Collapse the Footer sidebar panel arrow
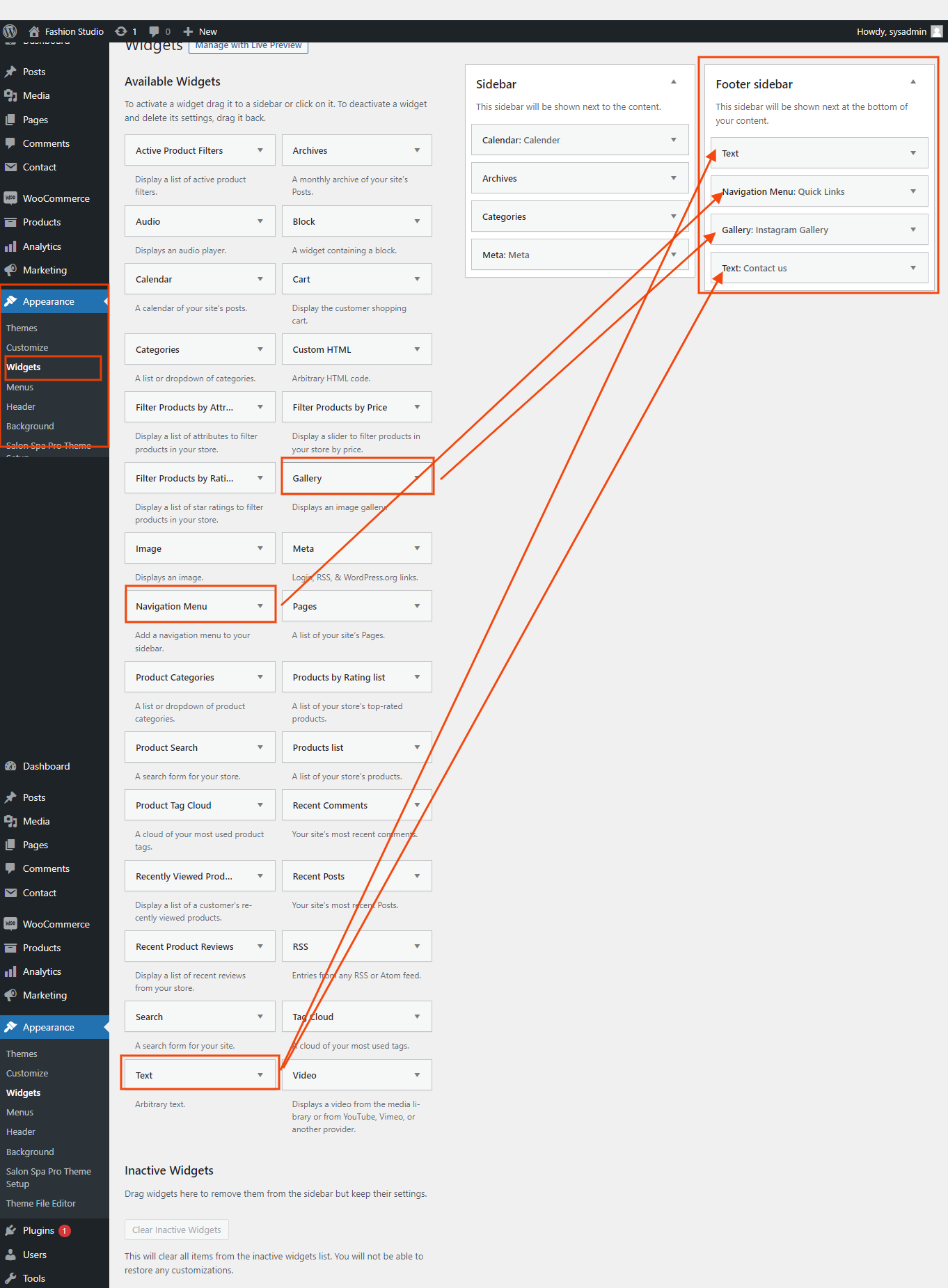Viewport: 948px width, 1288px height. point(913,82)
